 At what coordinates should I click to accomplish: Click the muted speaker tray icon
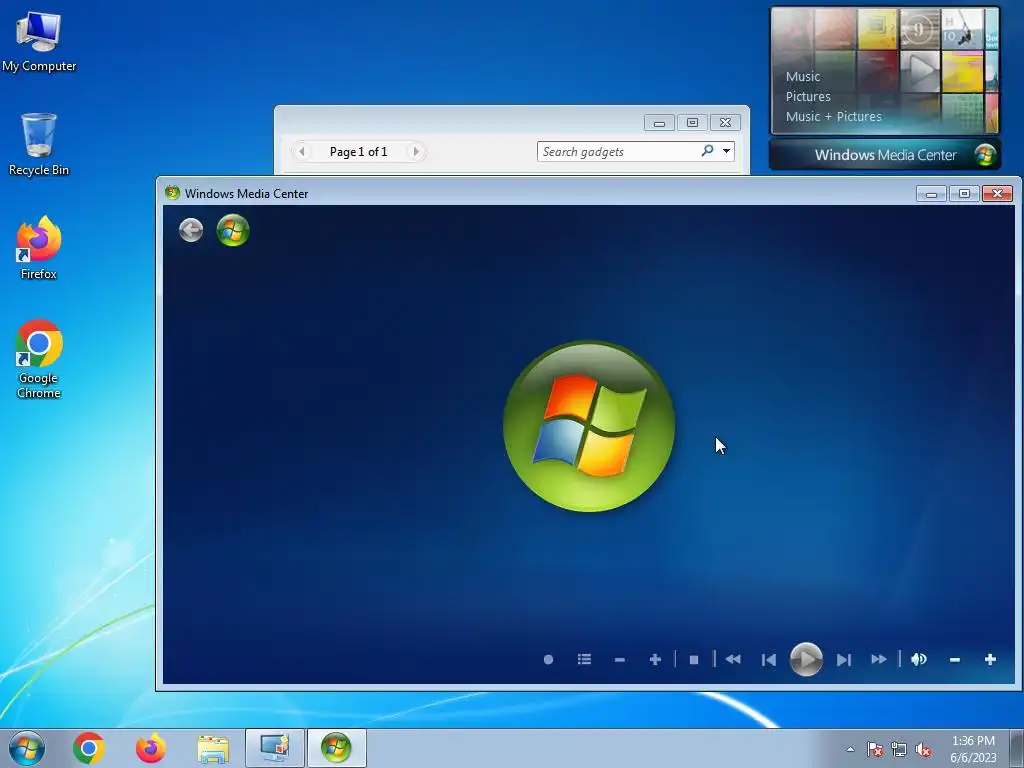tap(923, 750)
